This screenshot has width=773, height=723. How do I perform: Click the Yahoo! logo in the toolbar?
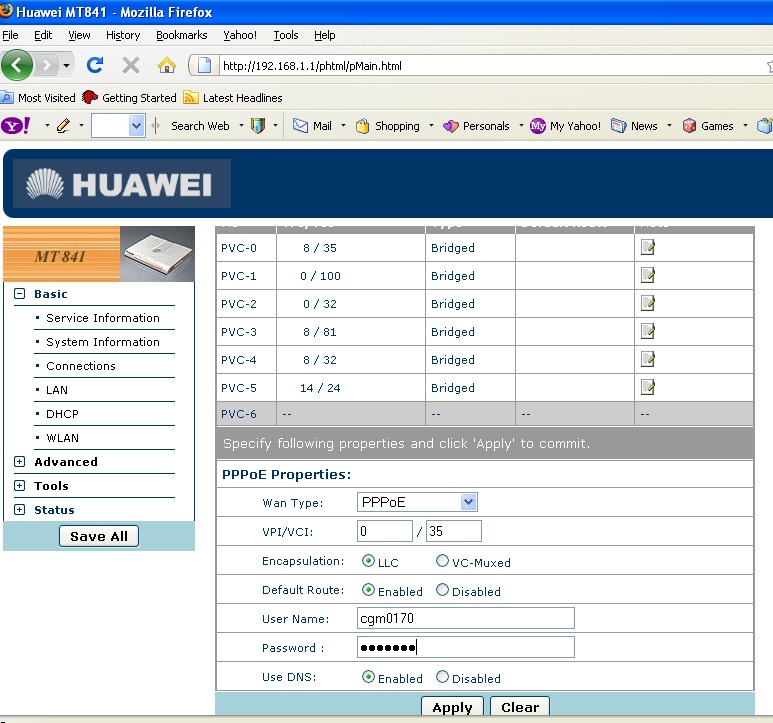coord(16,126)
